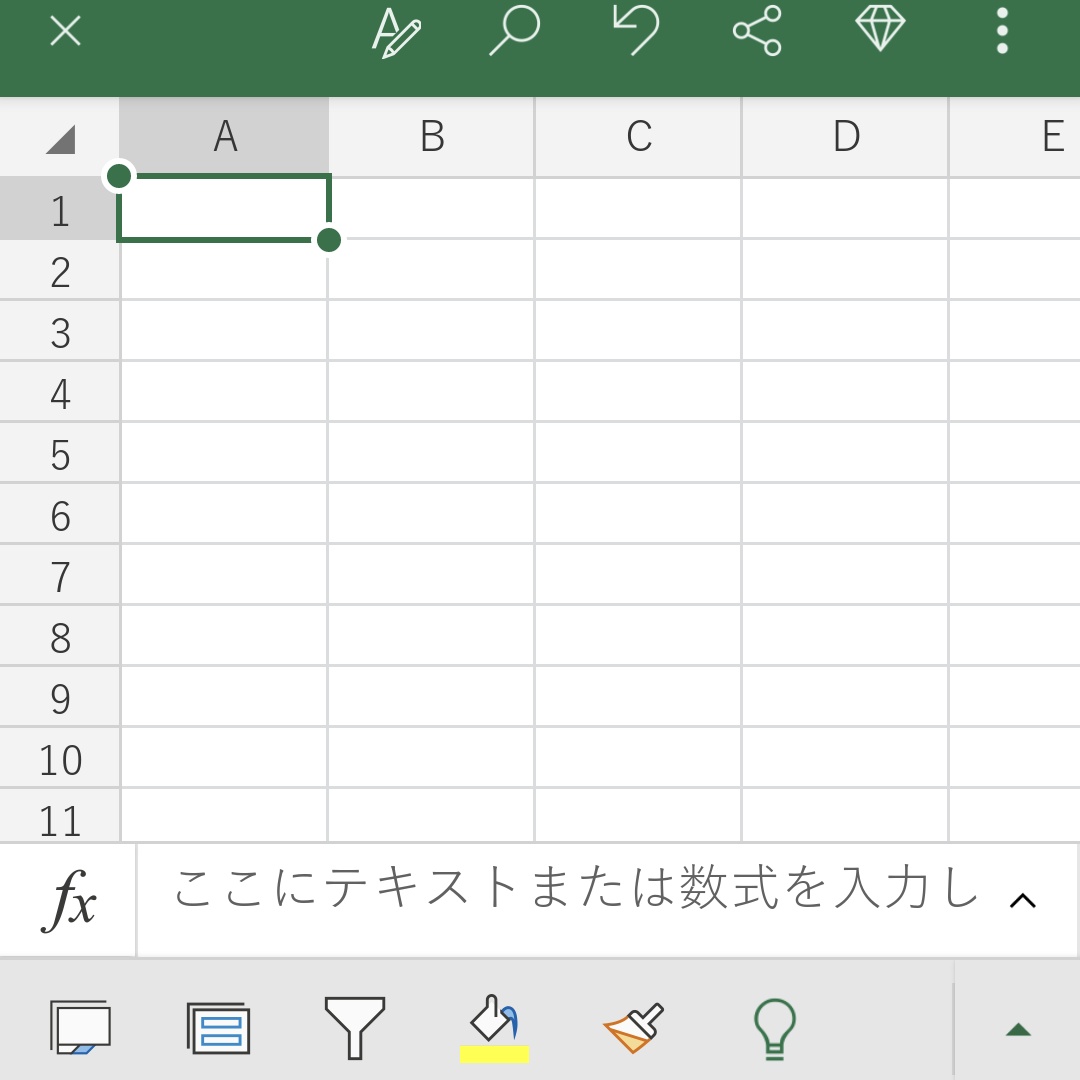The height and width of the screenshot is (1080, 1080).
Task: Select row 6 header
Action: 59,513
